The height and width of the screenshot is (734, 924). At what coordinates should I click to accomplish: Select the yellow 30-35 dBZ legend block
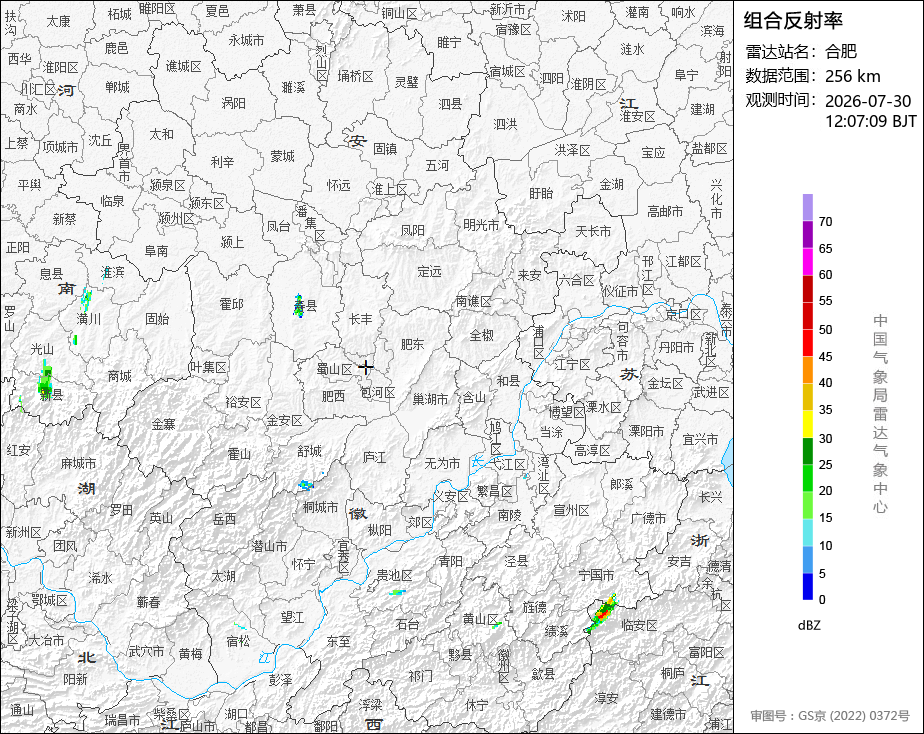click(807, 424)
